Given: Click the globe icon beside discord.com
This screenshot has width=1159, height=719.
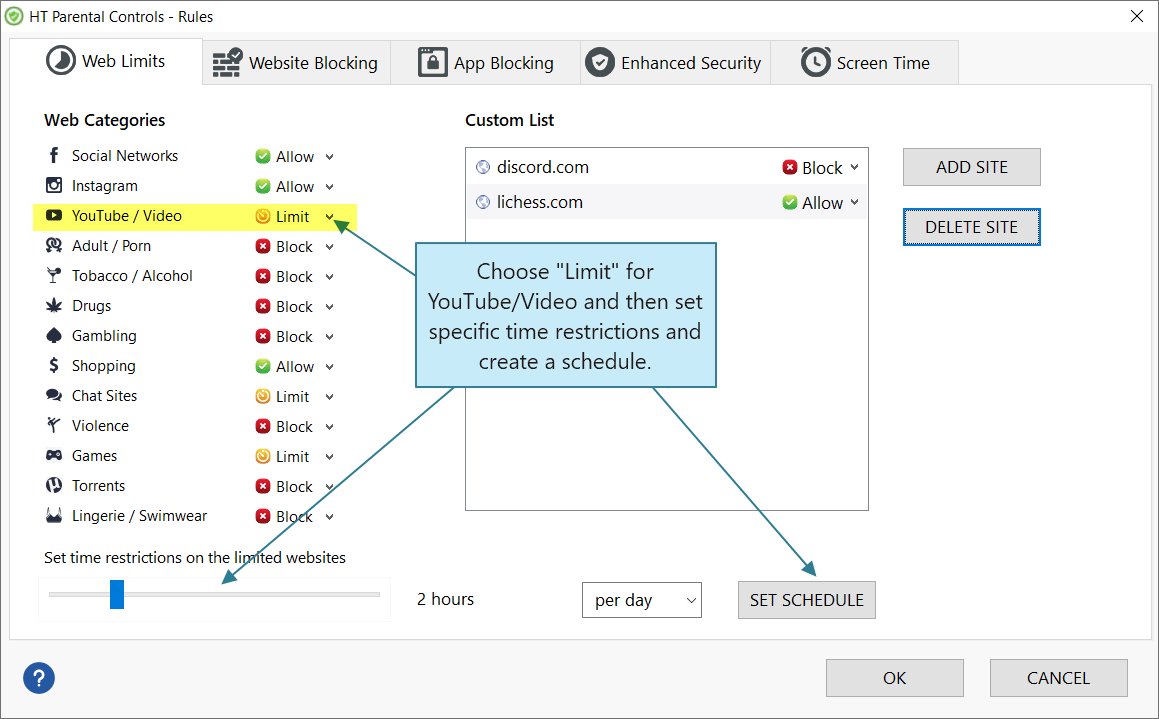Looking at the screenshot, I should click(483, 167).
